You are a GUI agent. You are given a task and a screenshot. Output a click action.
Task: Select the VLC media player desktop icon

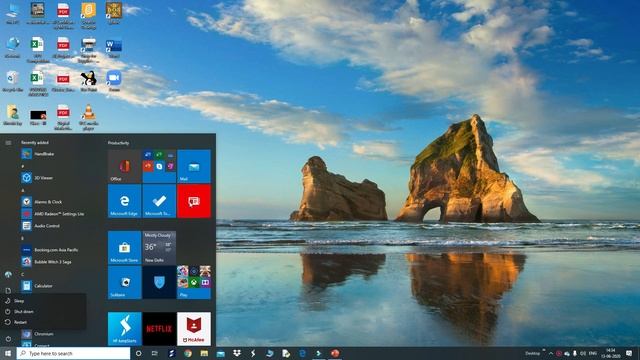[89, 117]
